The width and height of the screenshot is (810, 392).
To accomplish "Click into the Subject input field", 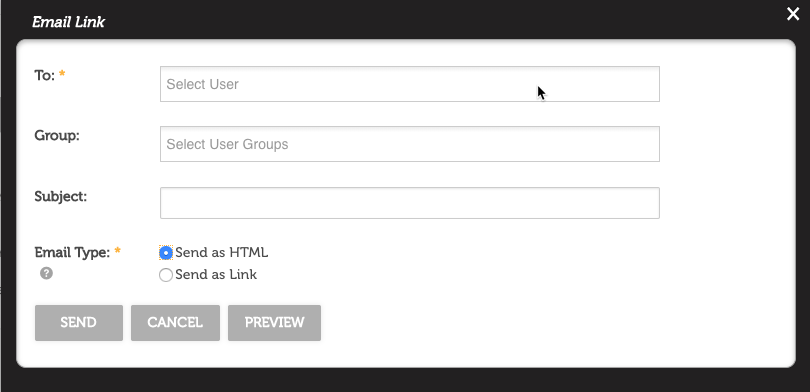I will (x=410, y=203).
